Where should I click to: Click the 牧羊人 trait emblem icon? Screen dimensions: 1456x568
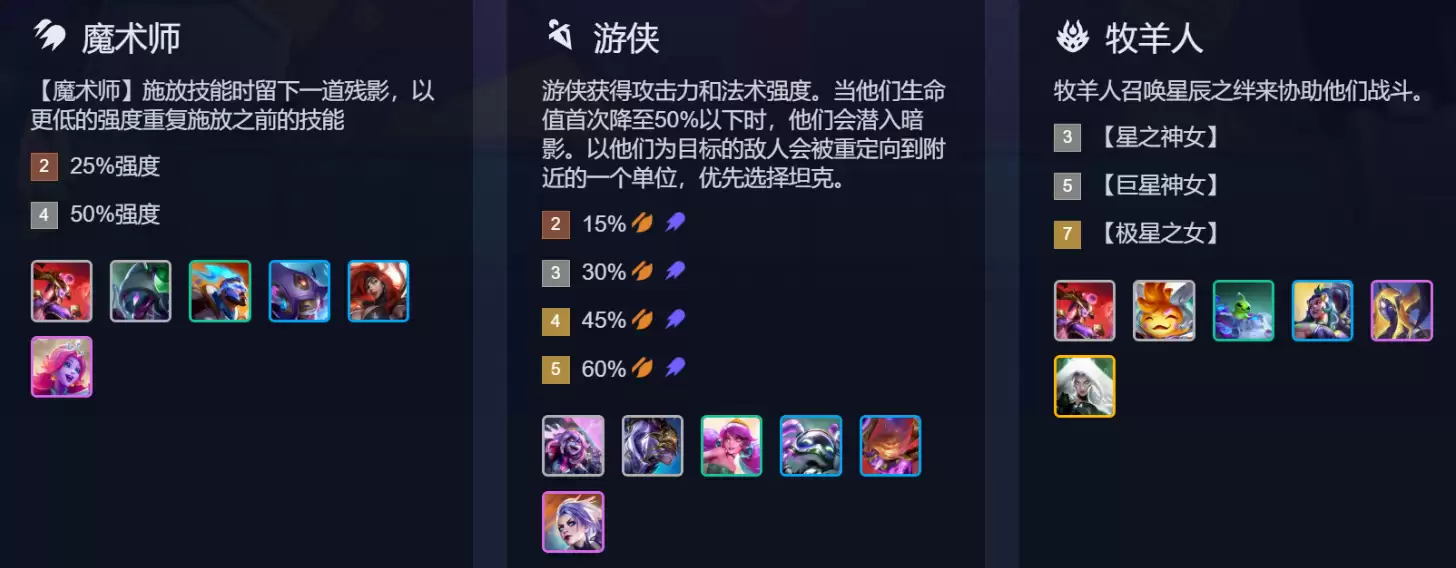1072,37
